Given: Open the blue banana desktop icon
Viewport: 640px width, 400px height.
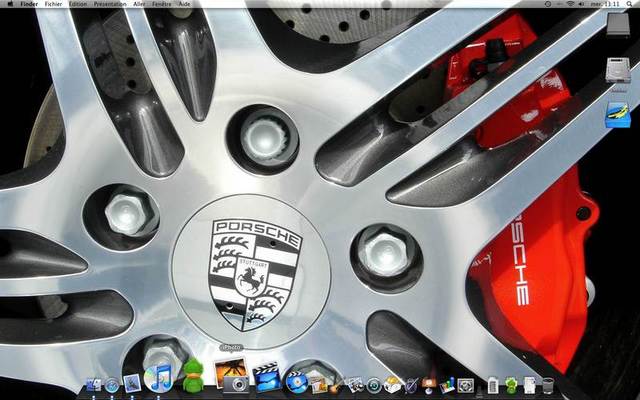Looking at the screenshot, I should coord(617,115).
